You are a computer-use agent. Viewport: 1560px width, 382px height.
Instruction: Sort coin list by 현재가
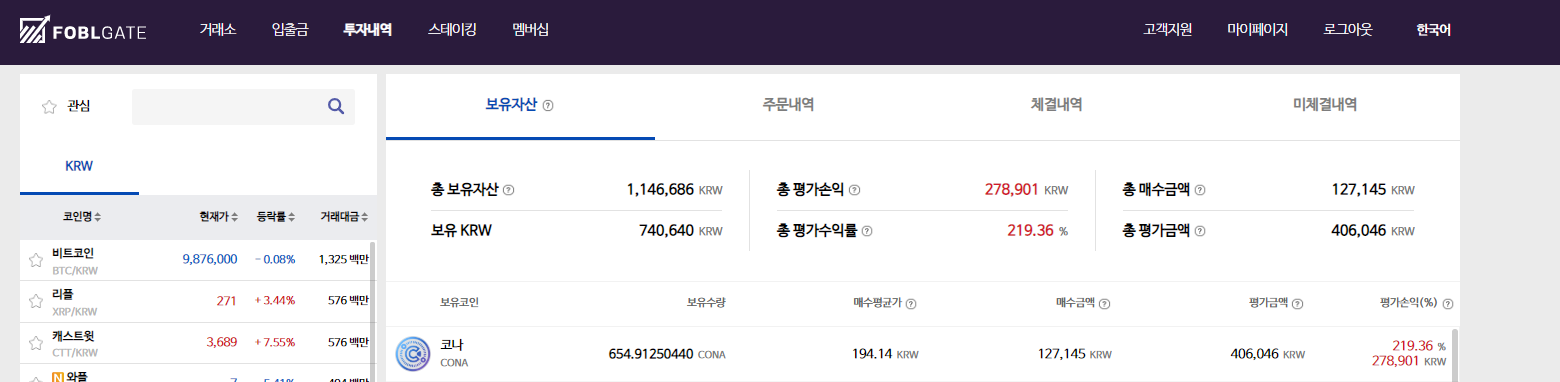(219, 217)
